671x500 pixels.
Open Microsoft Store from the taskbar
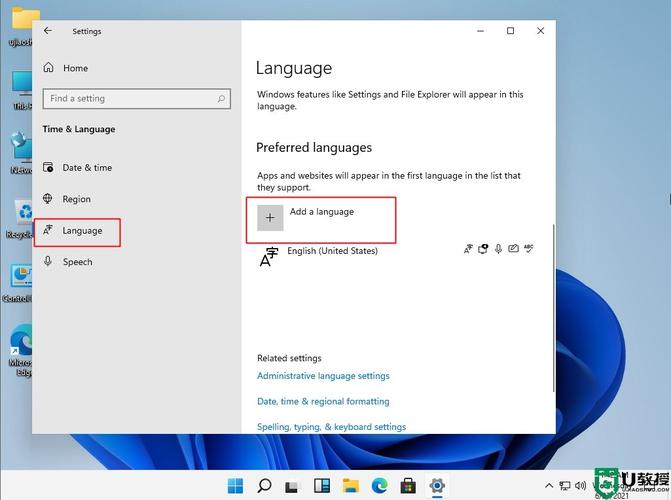click(x=408, y=486)
